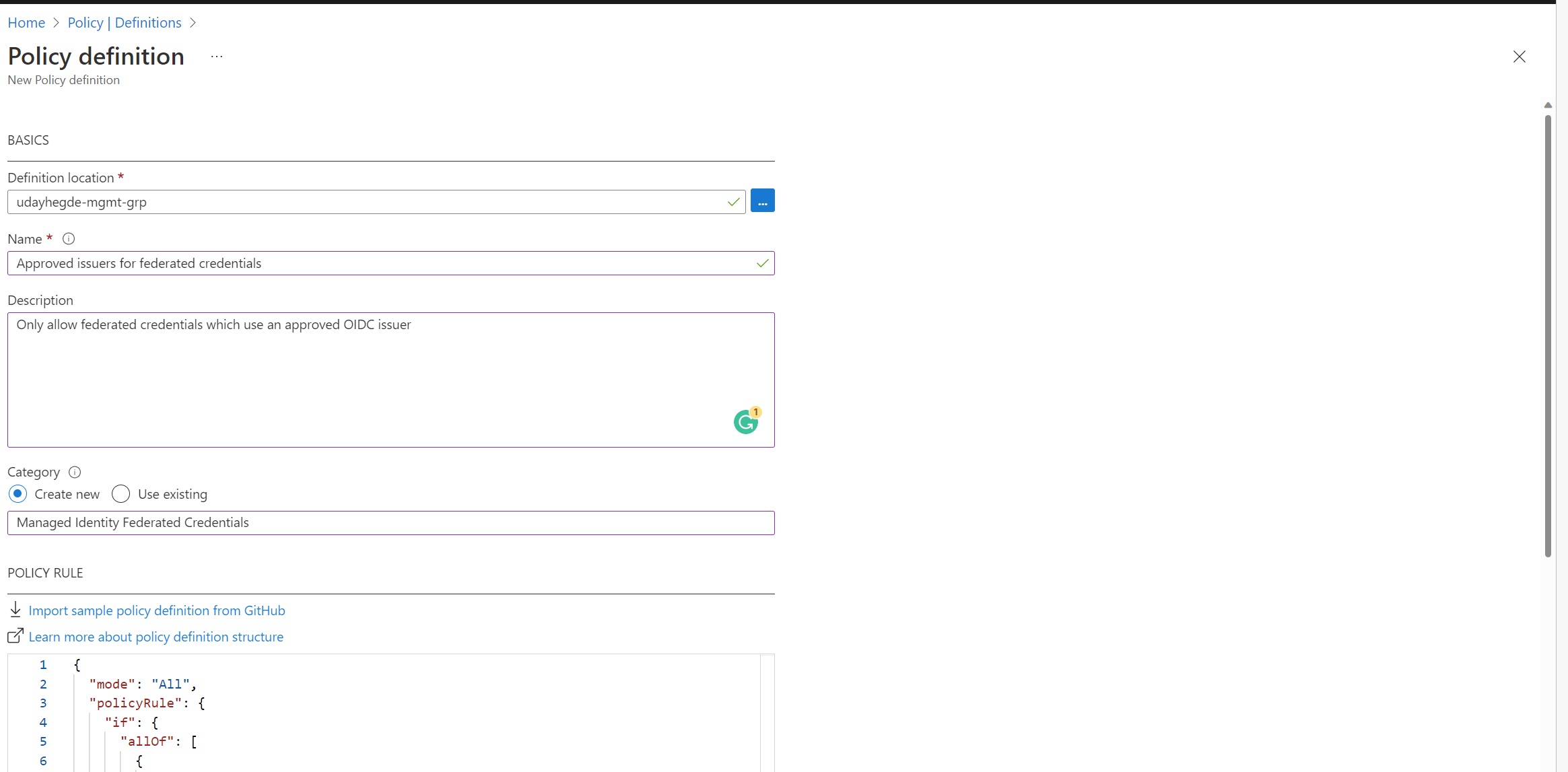This screenshot has height=772, width=1568.
Task: Click the close button at top right
Action: coord(1518,56)
